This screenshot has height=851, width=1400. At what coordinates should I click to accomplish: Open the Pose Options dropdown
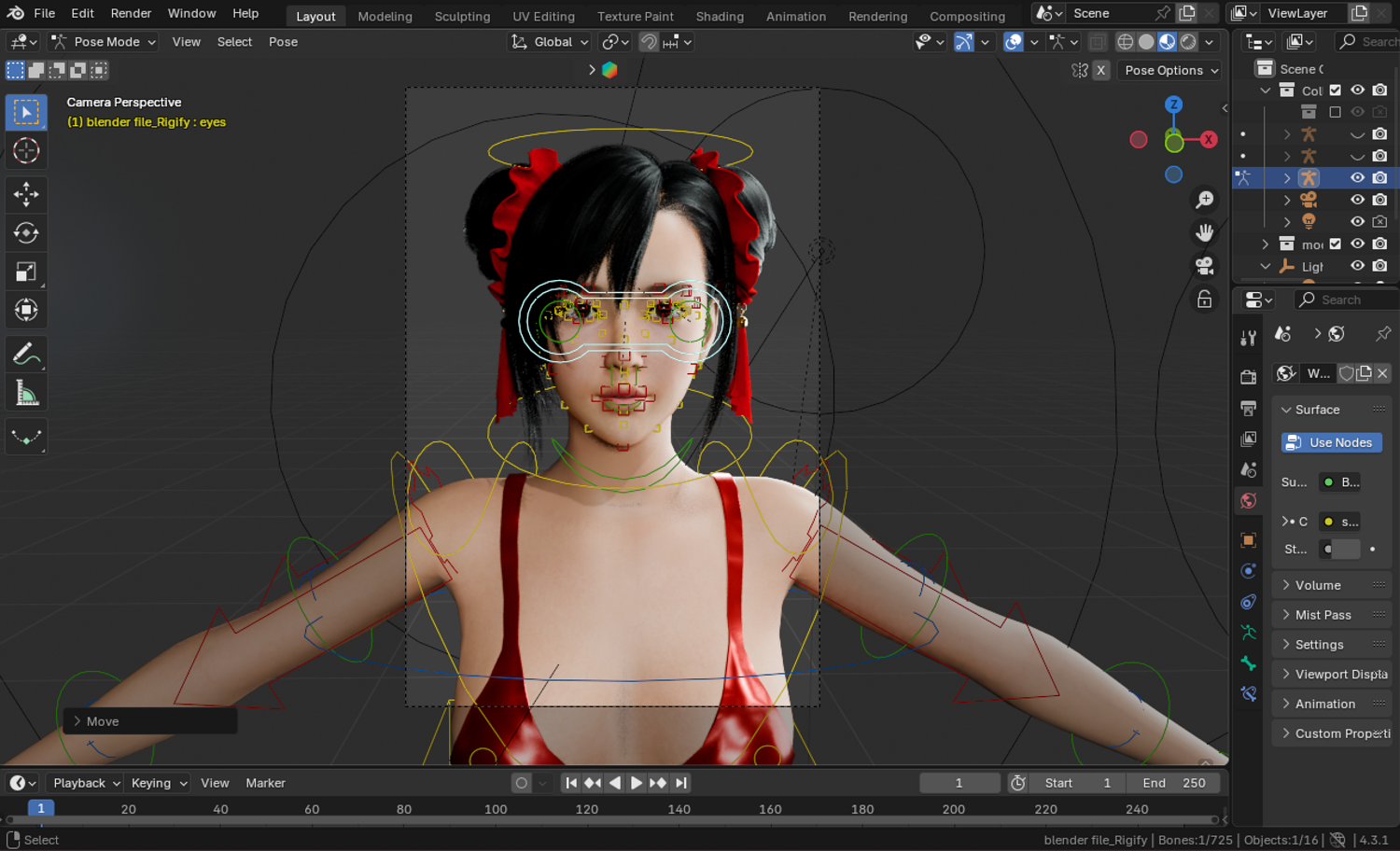(1171, 70)
